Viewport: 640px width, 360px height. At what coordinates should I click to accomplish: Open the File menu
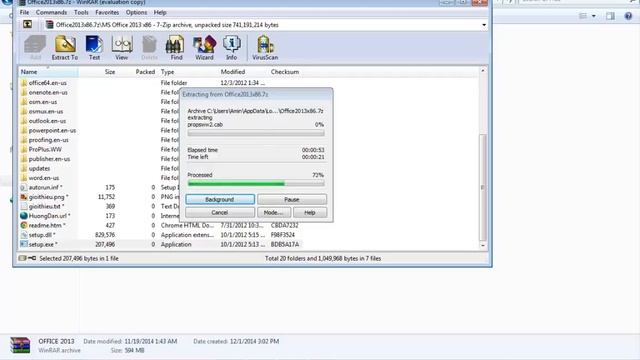coord(24,13)
